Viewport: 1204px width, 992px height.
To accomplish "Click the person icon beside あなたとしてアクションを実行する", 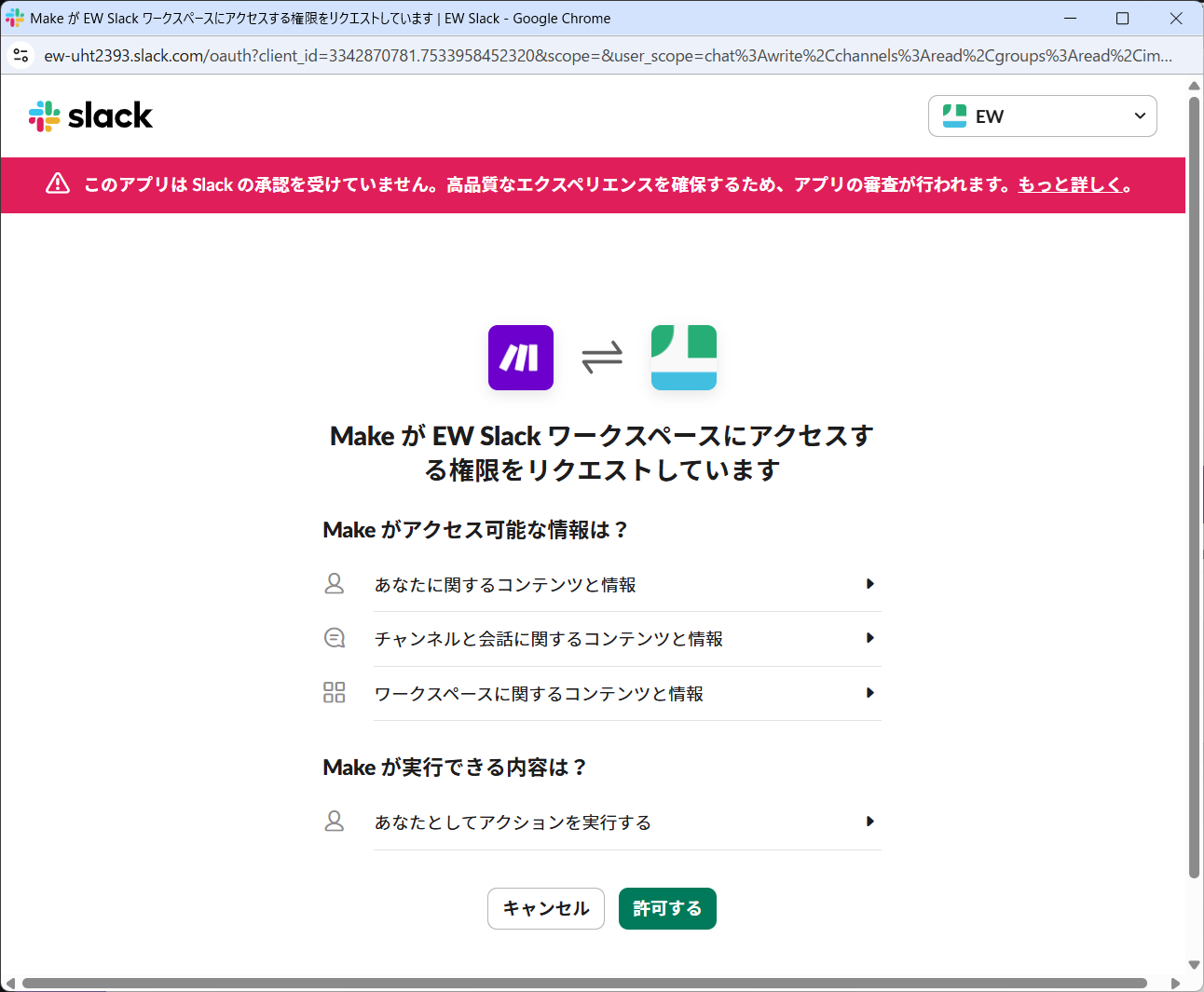I will 335,822.
